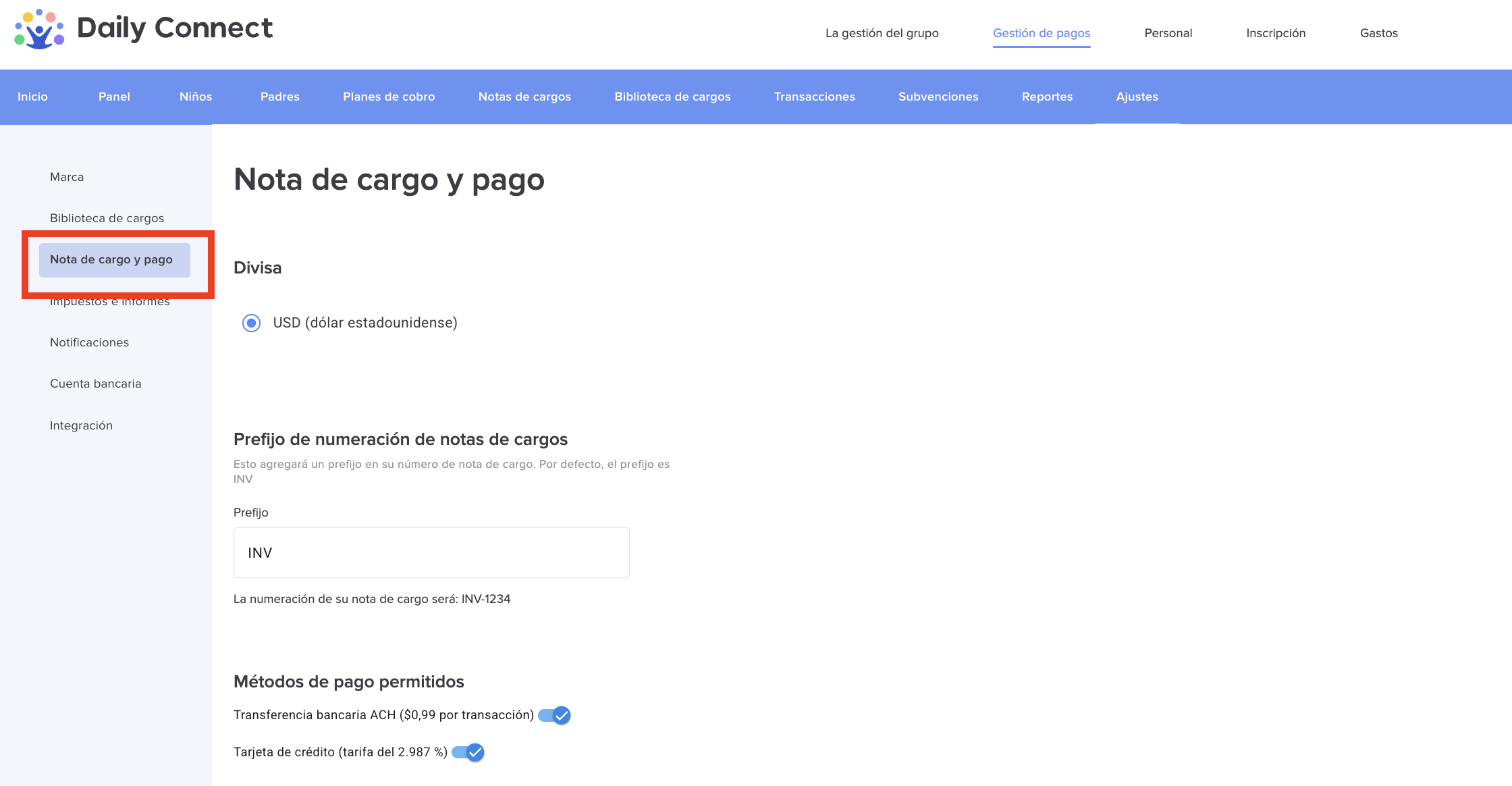The image size is (1512, 786).
Task: Switch to the Gastos tab
Action: tap(1378, 33)
